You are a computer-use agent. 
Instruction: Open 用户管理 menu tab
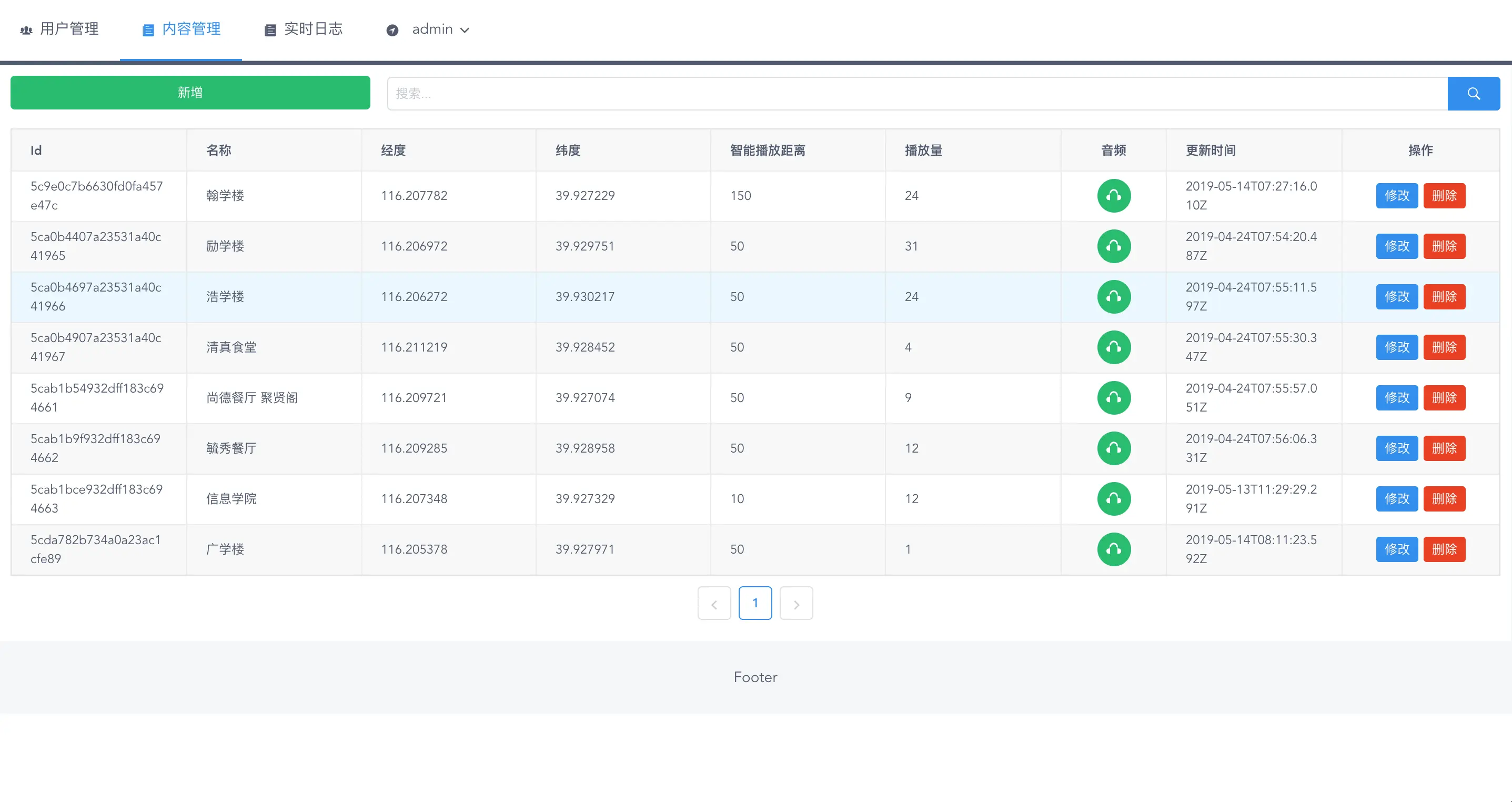[59, 29]
